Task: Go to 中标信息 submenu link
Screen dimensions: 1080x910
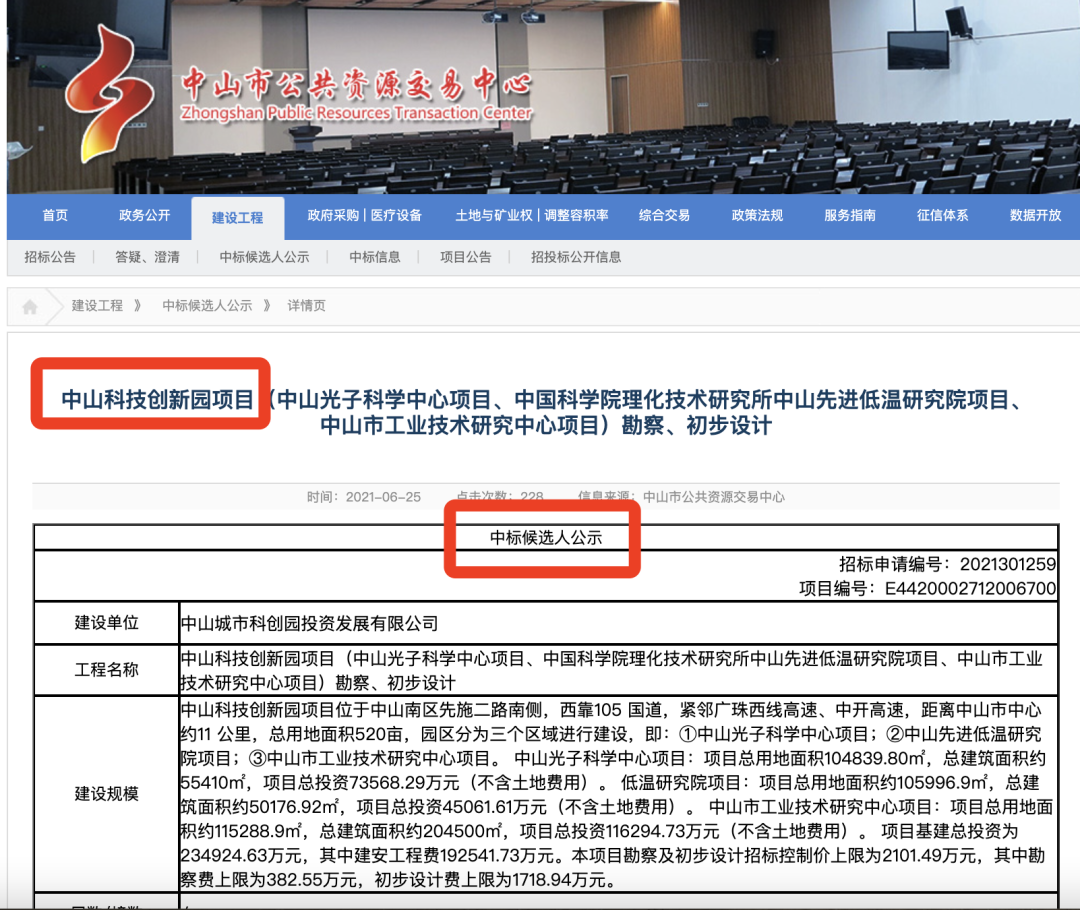Action: 375,257
